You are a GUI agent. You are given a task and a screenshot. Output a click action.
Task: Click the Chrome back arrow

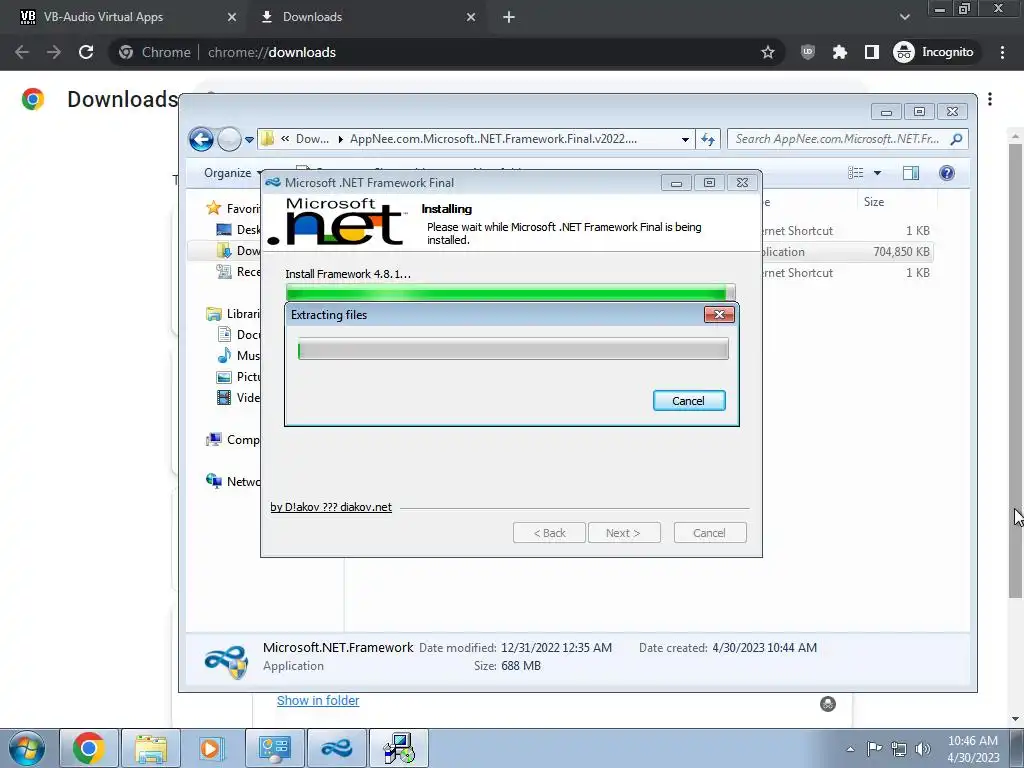coord(22,52)
